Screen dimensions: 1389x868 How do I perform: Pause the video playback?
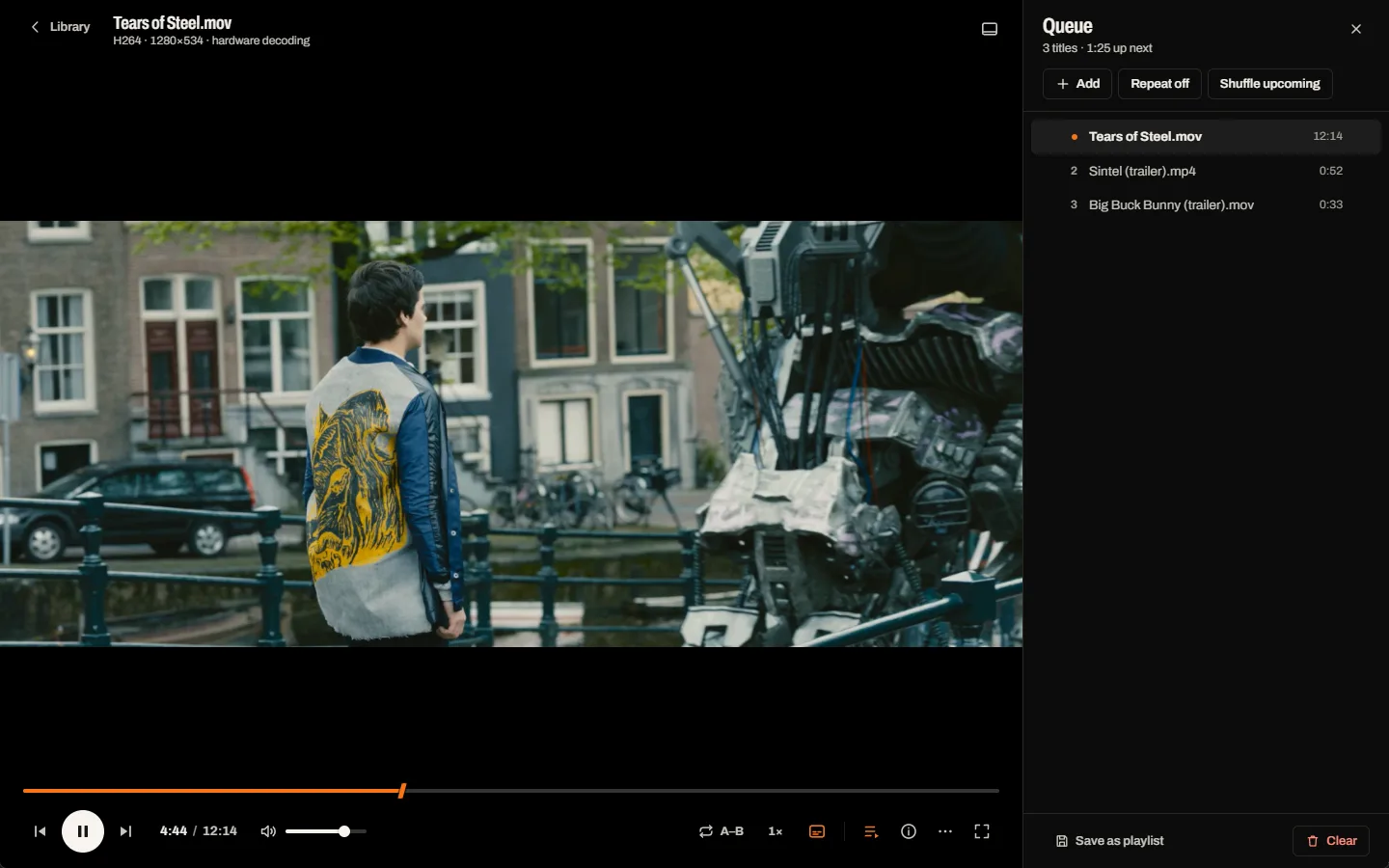(83, 831)
